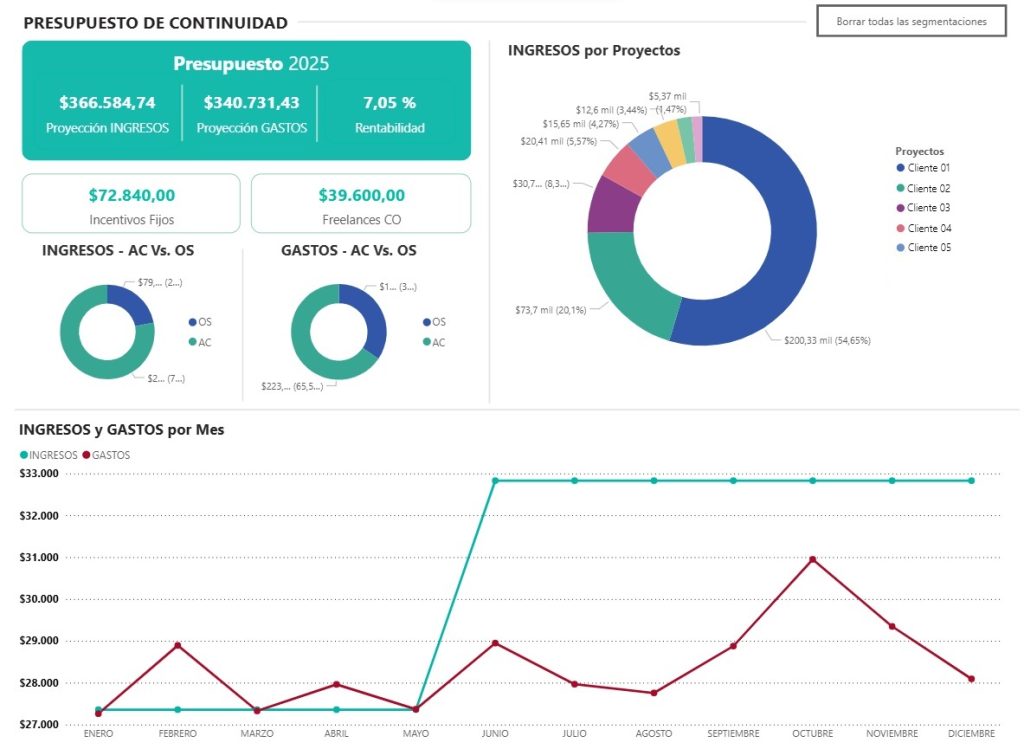Select the Cliente 01 legend marker
The height and width of the screenshot is (749, 1024).
pyautogui.click(x=901, y=169)
